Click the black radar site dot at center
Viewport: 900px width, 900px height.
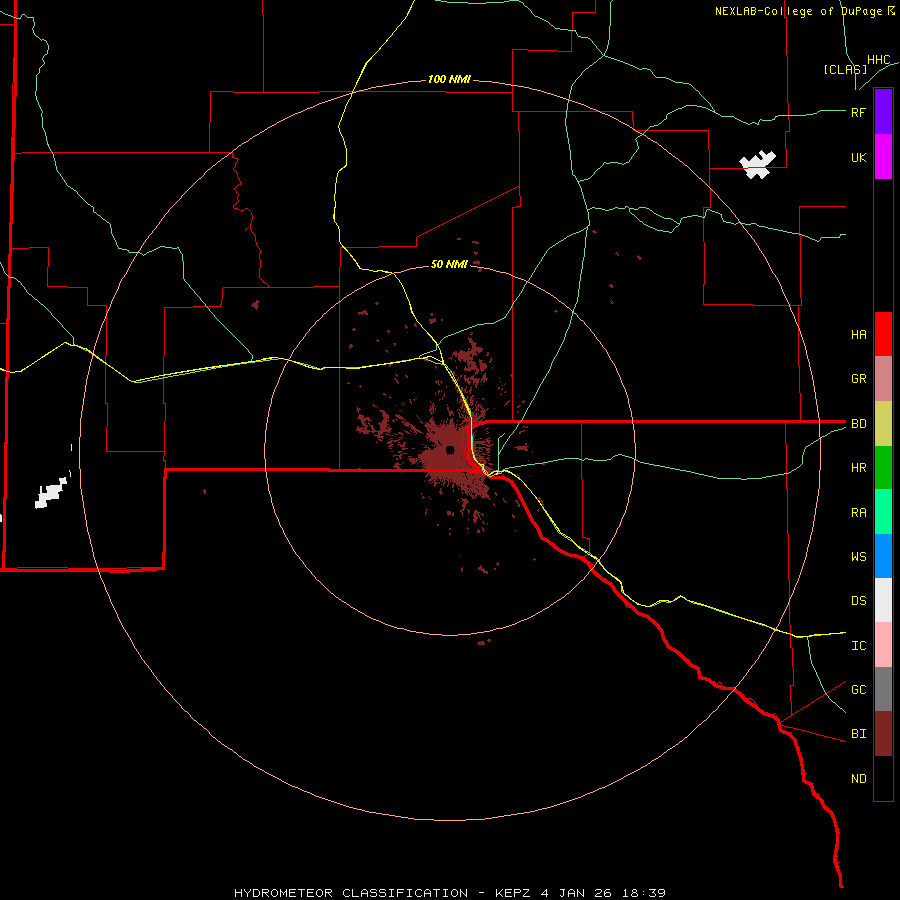point(450,449)
